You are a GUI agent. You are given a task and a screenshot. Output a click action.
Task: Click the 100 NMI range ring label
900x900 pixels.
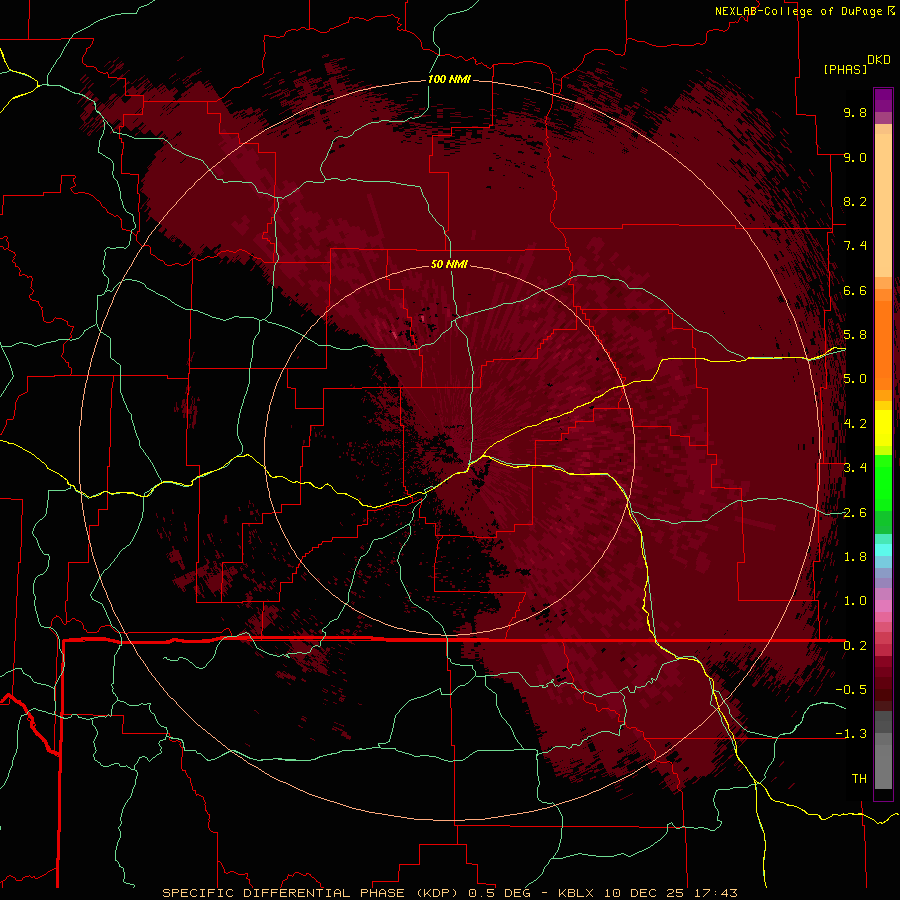pyautogui.click(x=449, y=79)
